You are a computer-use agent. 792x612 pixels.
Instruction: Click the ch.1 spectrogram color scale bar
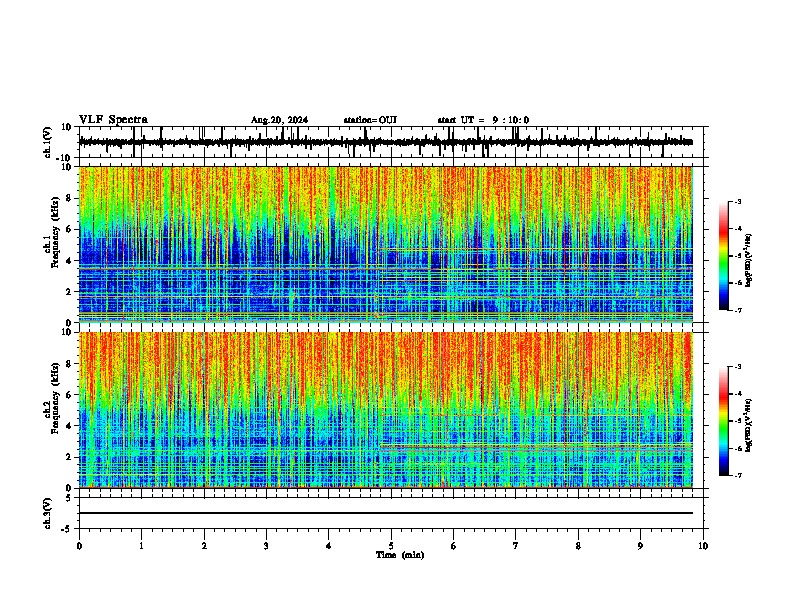pyautogui.click(x=724, y=256)
